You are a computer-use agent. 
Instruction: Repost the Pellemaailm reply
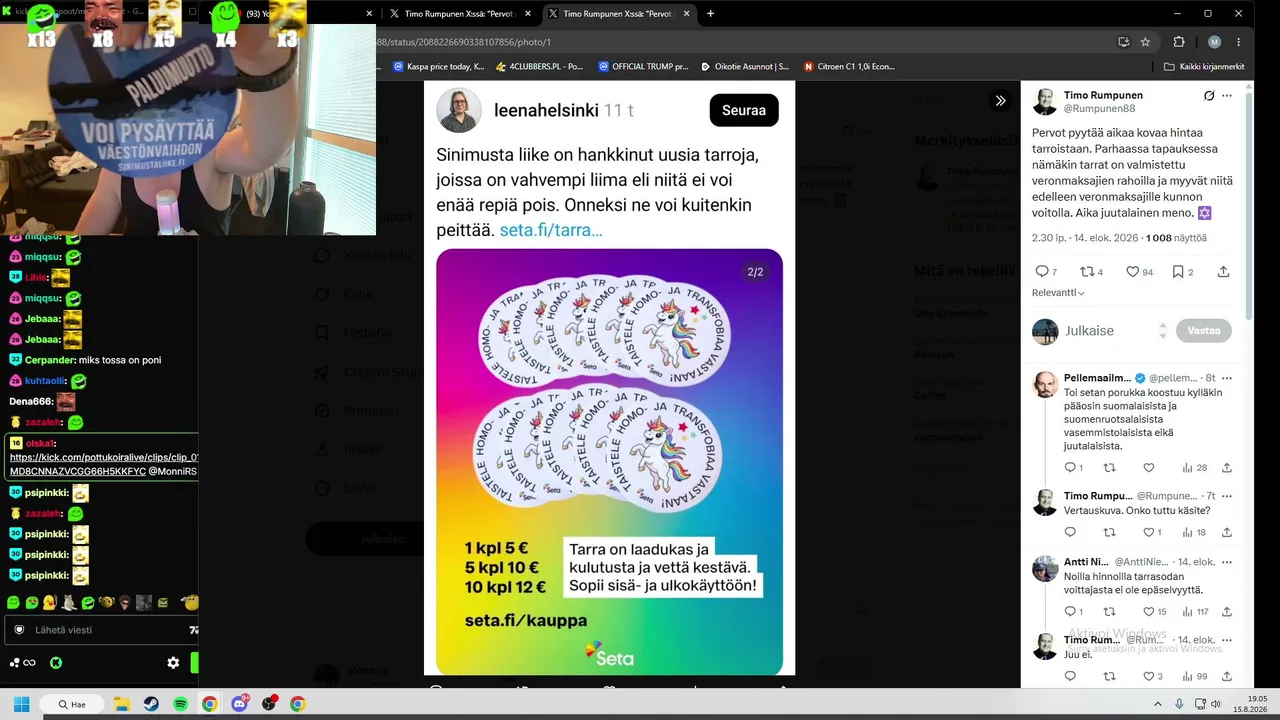click(x=1109, y=468)
